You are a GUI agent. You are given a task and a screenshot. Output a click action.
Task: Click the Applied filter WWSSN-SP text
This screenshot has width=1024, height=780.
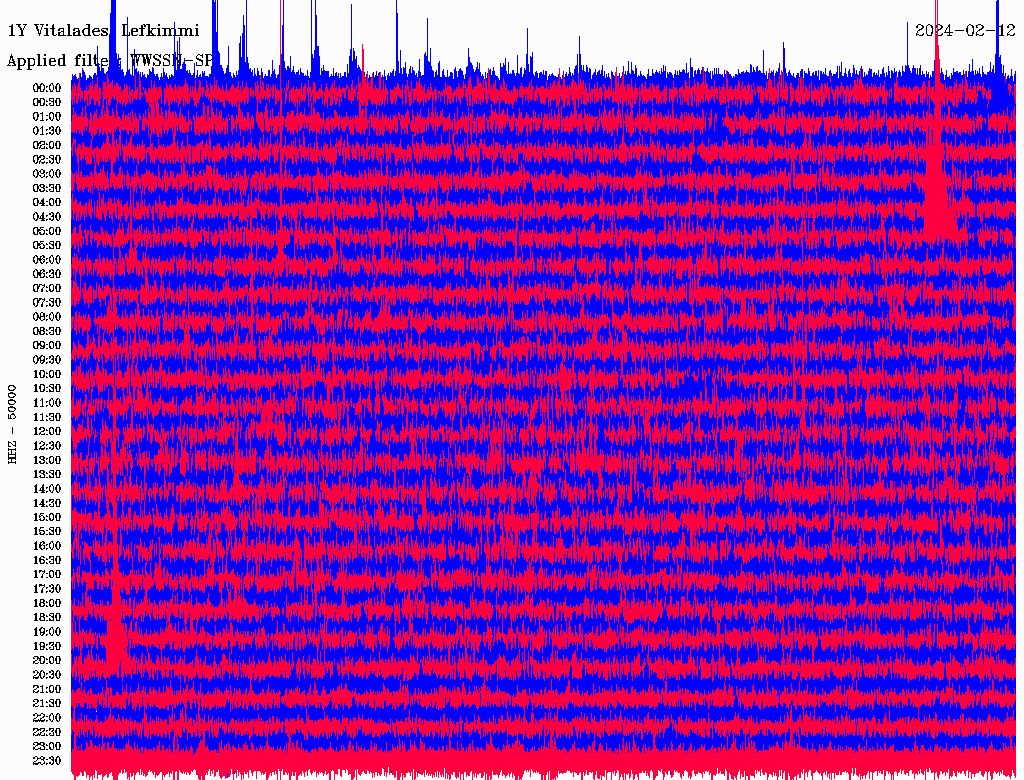110,61
